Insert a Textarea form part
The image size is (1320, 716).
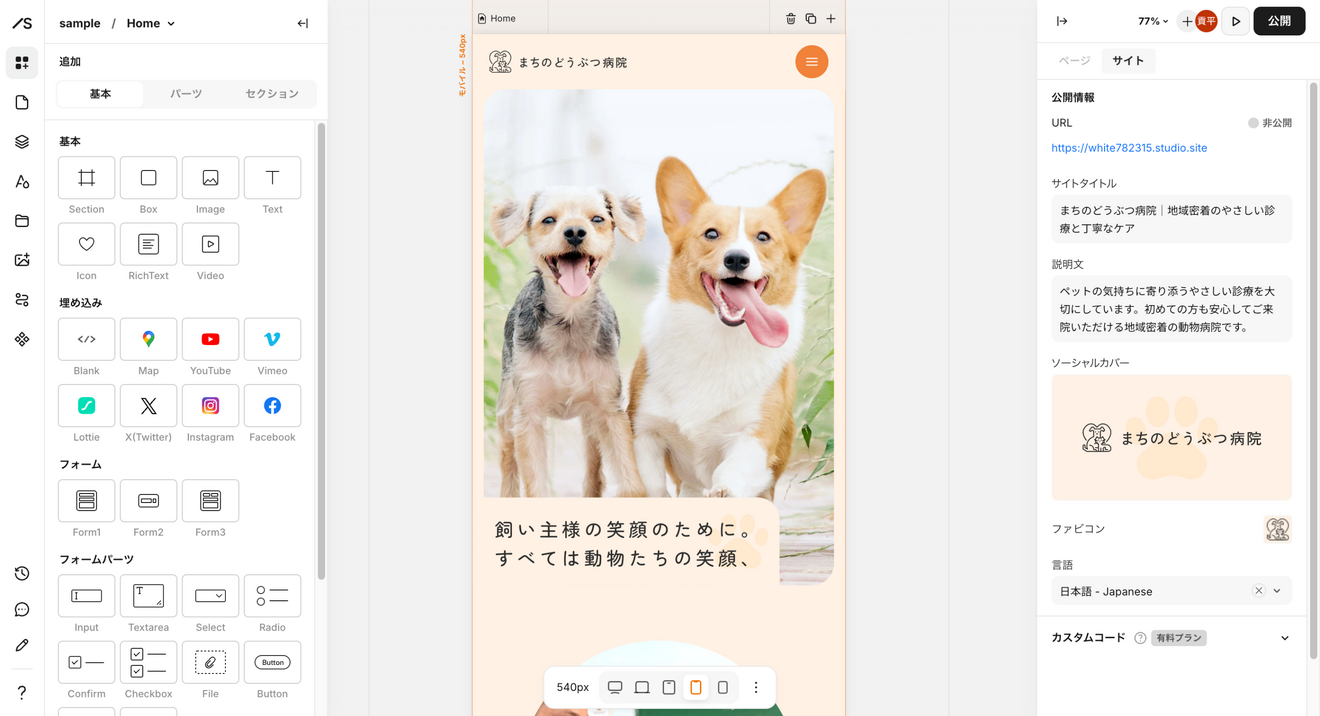coord(148,596)
